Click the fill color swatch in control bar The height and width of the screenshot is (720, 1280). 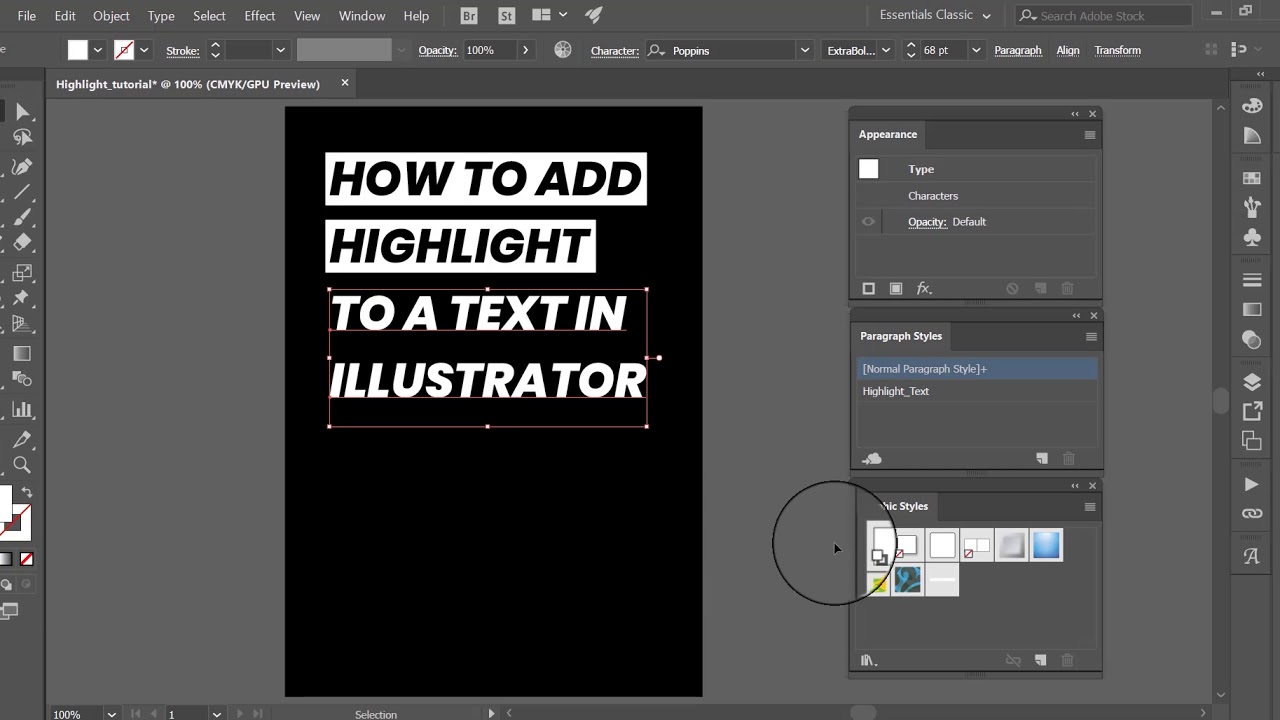point(78,50)
